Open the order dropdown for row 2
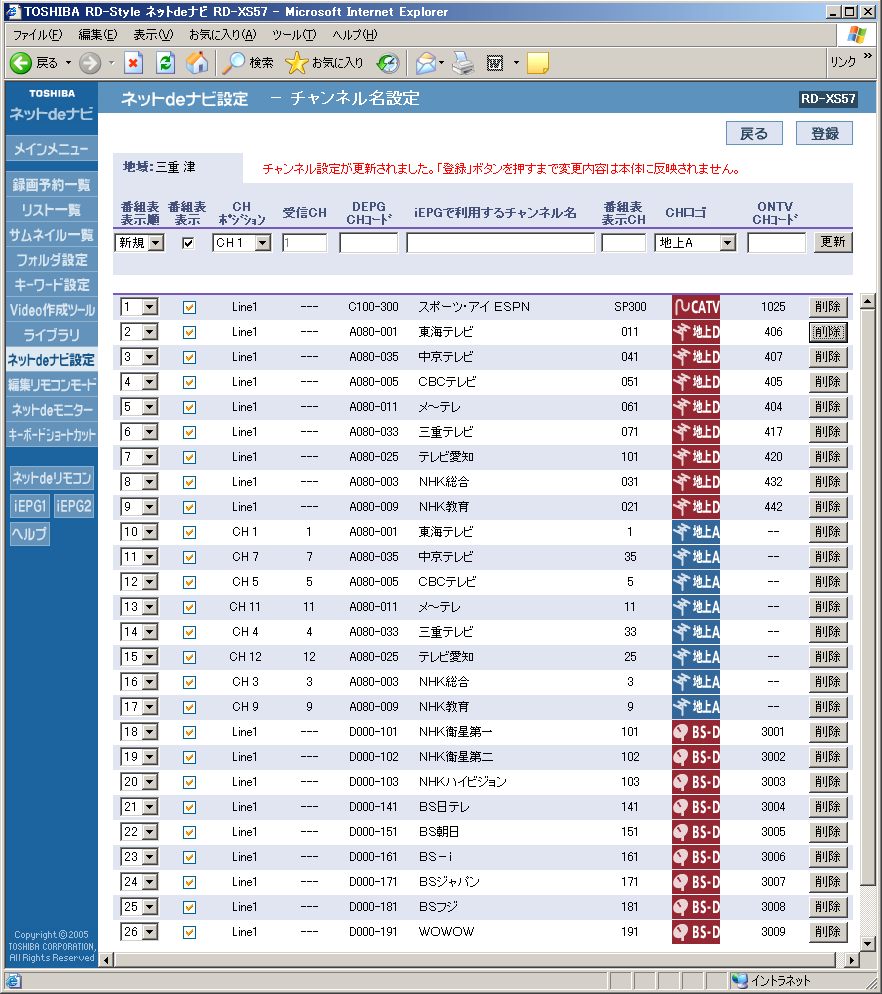 [x=139, y=332]
